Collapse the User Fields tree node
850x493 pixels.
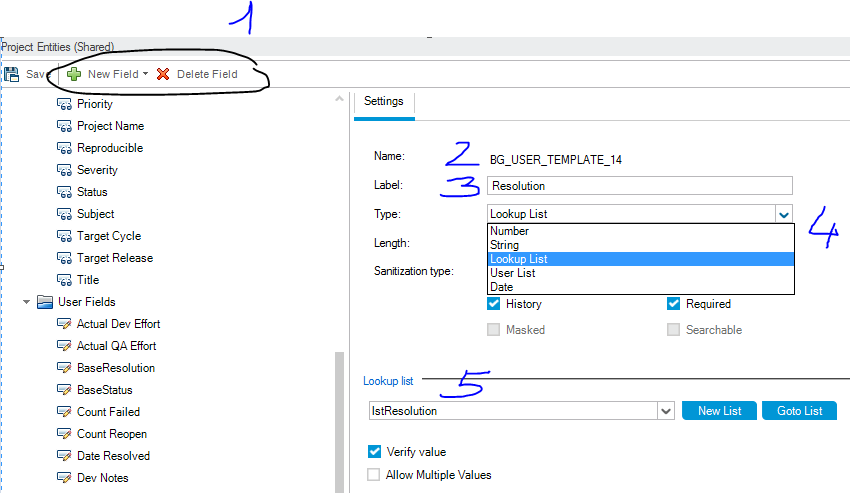[x=26, y=302]
